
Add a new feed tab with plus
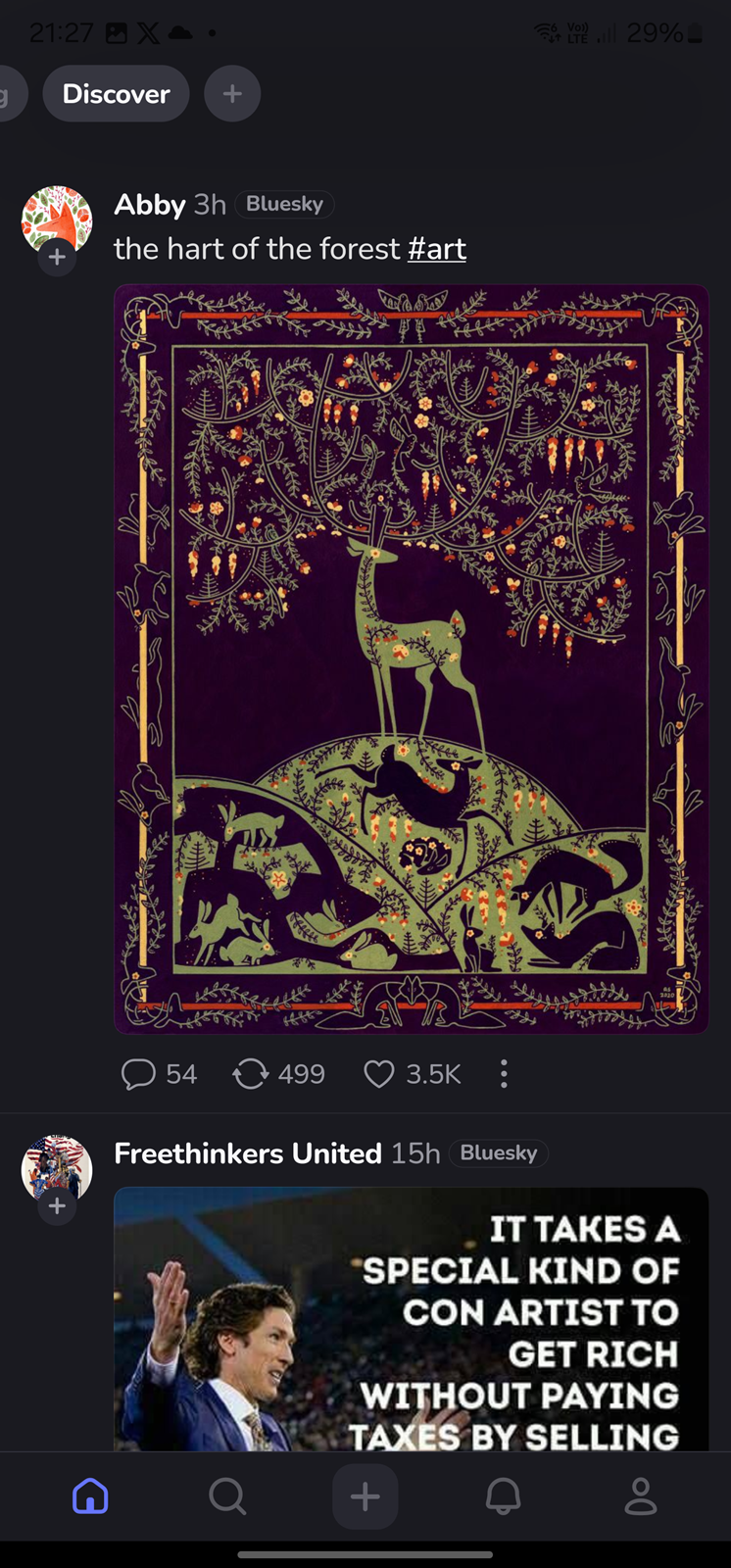(232, 94)
